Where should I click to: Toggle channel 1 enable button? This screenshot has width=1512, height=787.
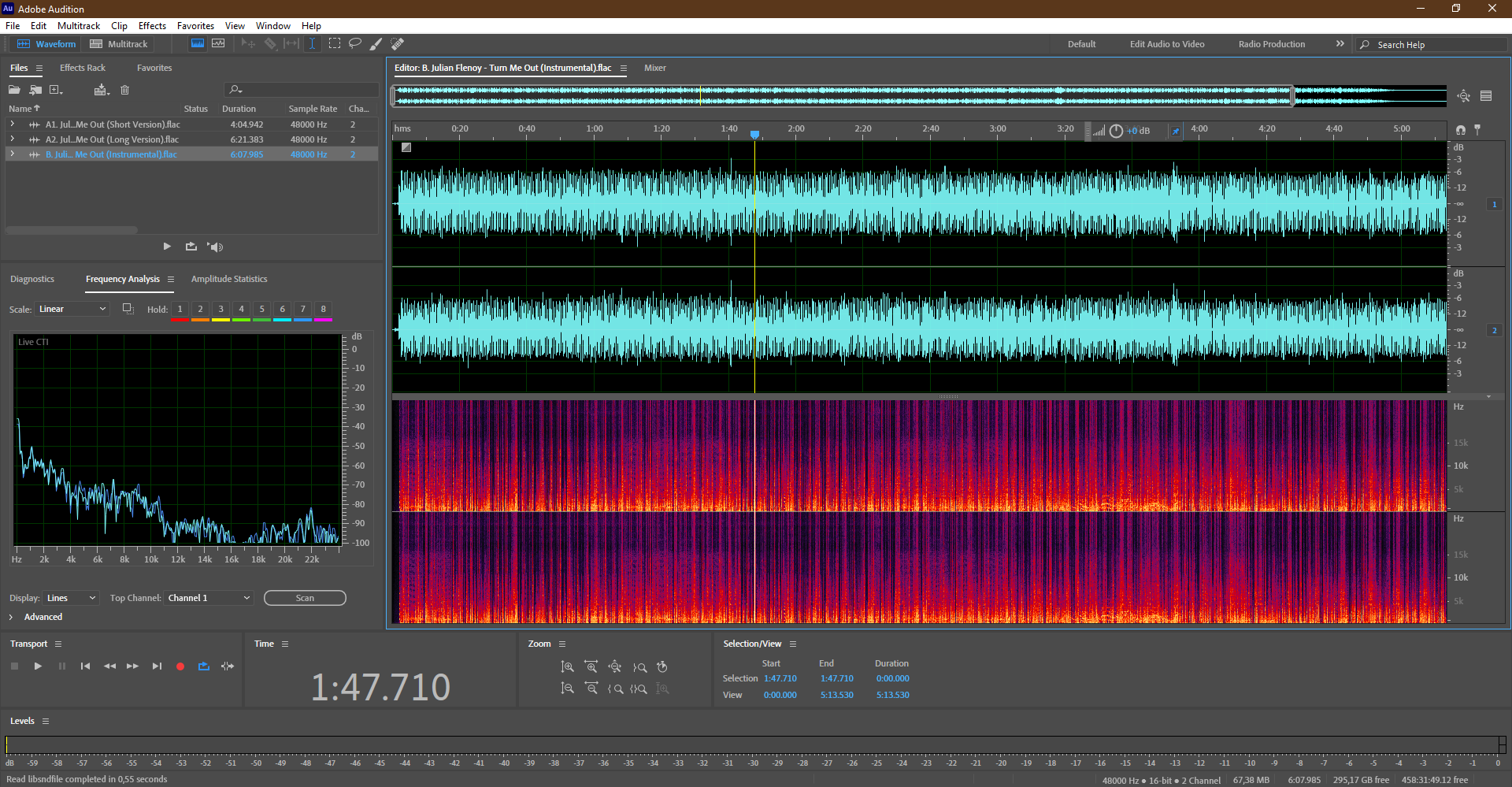[1494, 204]
